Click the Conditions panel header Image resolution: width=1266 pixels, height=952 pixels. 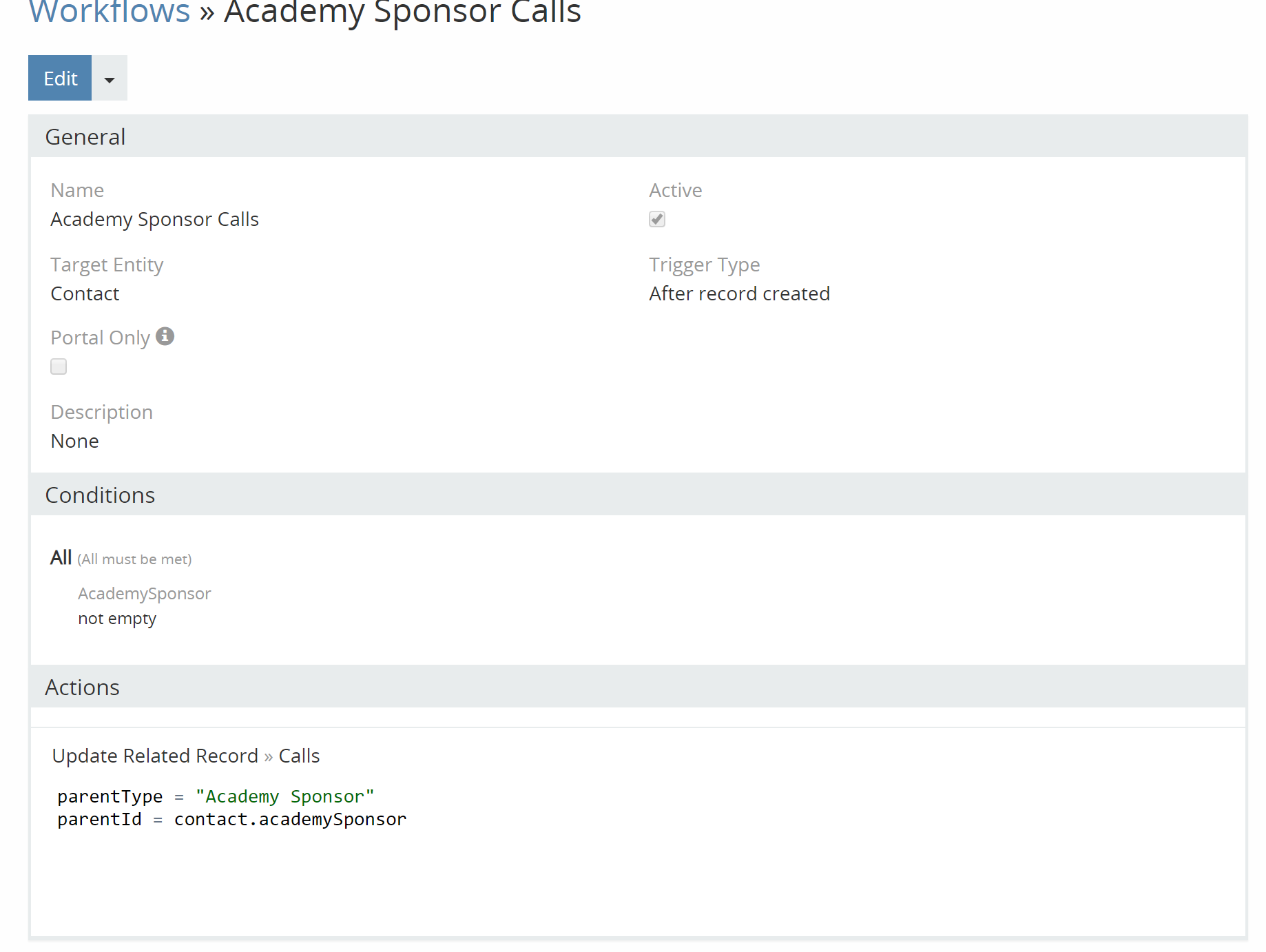pyautogui.click(x=100, y=495)
